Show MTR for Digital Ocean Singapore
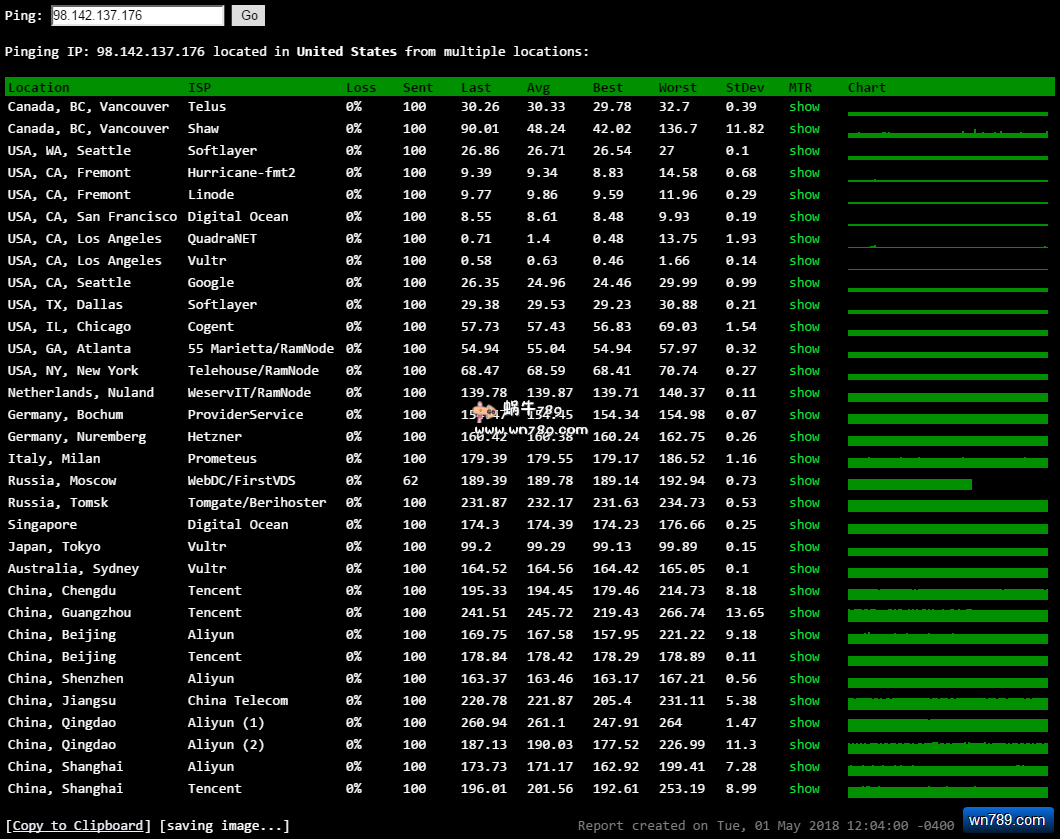 [804, 525]
